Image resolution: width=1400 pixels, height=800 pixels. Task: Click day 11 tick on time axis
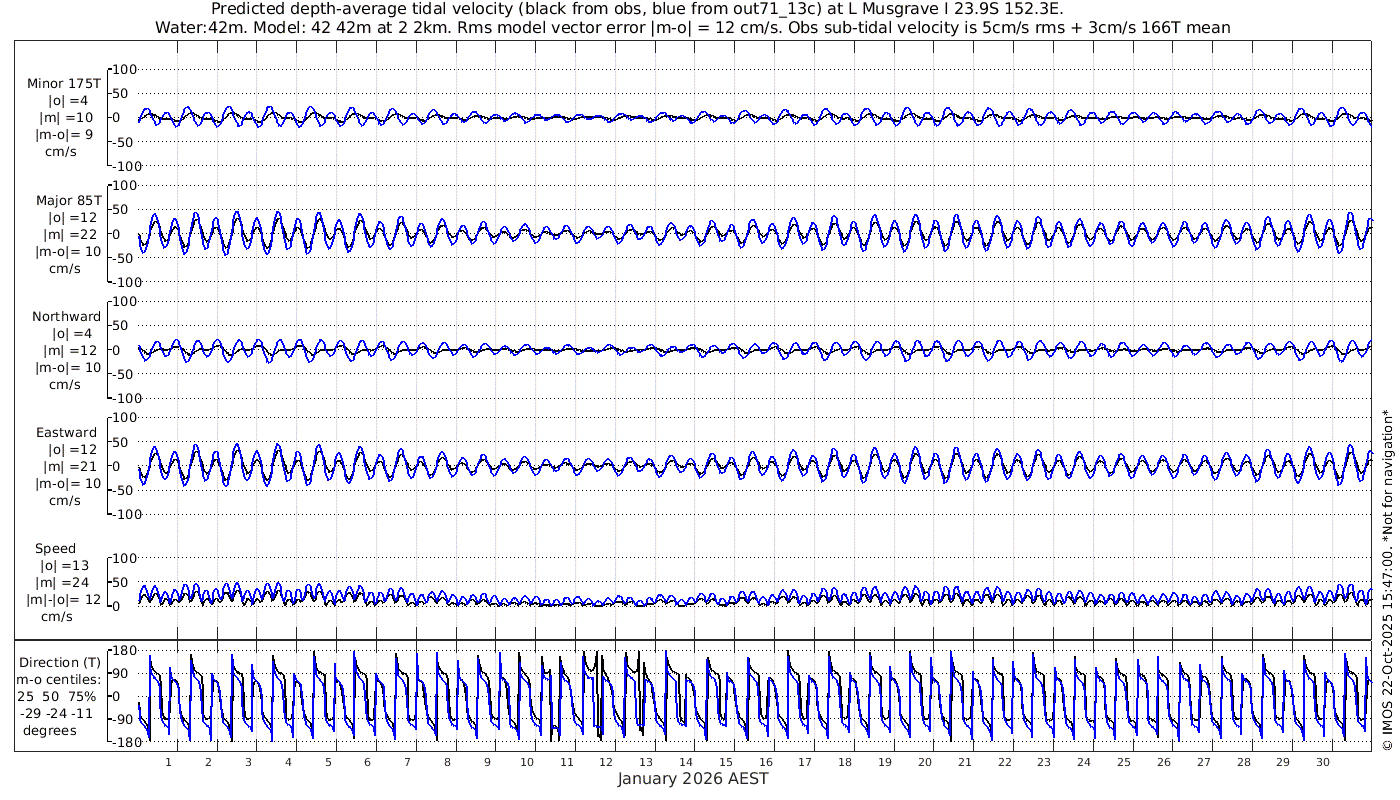click(x=566, y=761)
